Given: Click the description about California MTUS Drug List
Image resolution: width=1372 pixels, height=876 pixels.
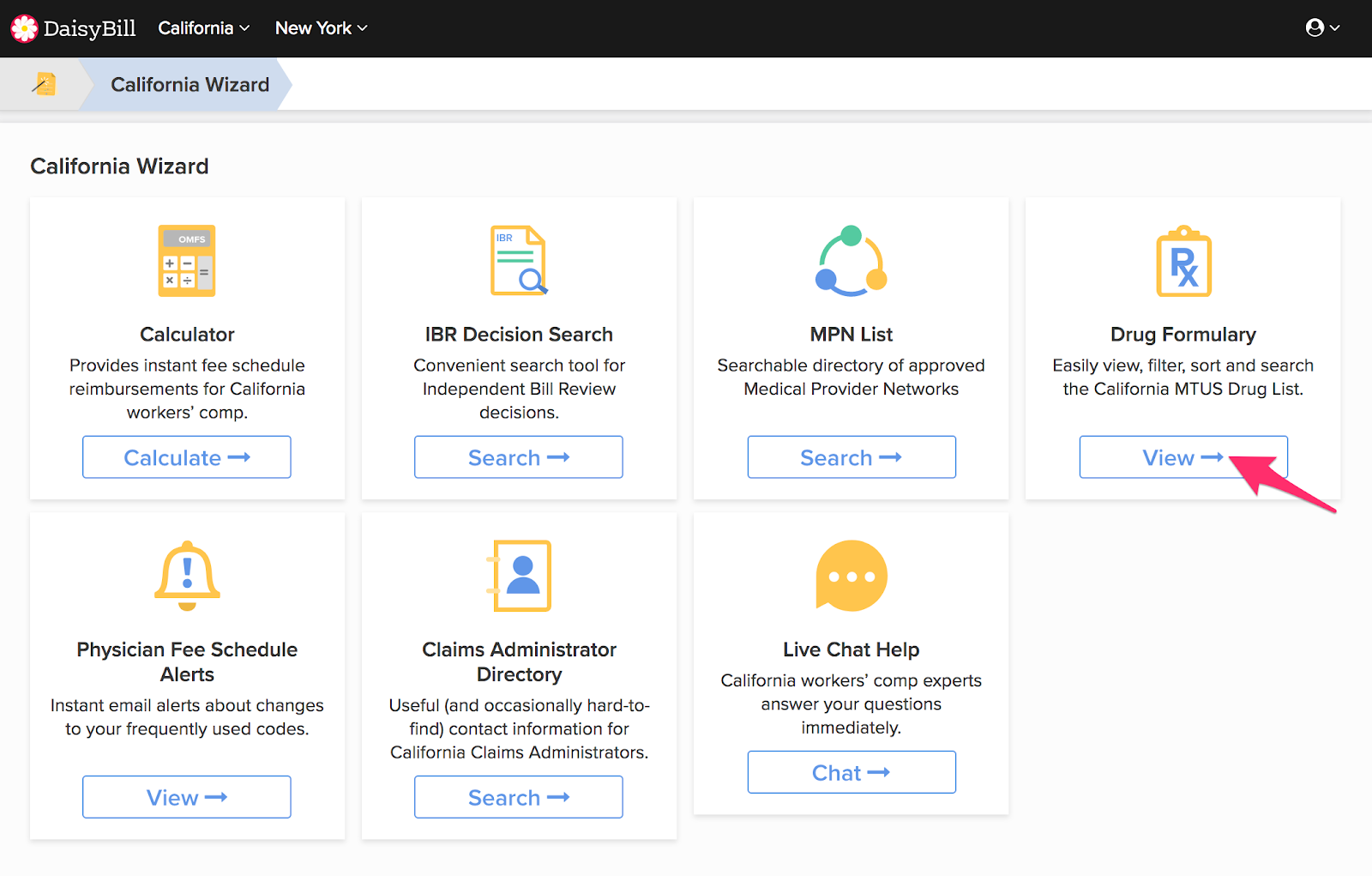Looking at the screenshot, I should coord(1183,377).
